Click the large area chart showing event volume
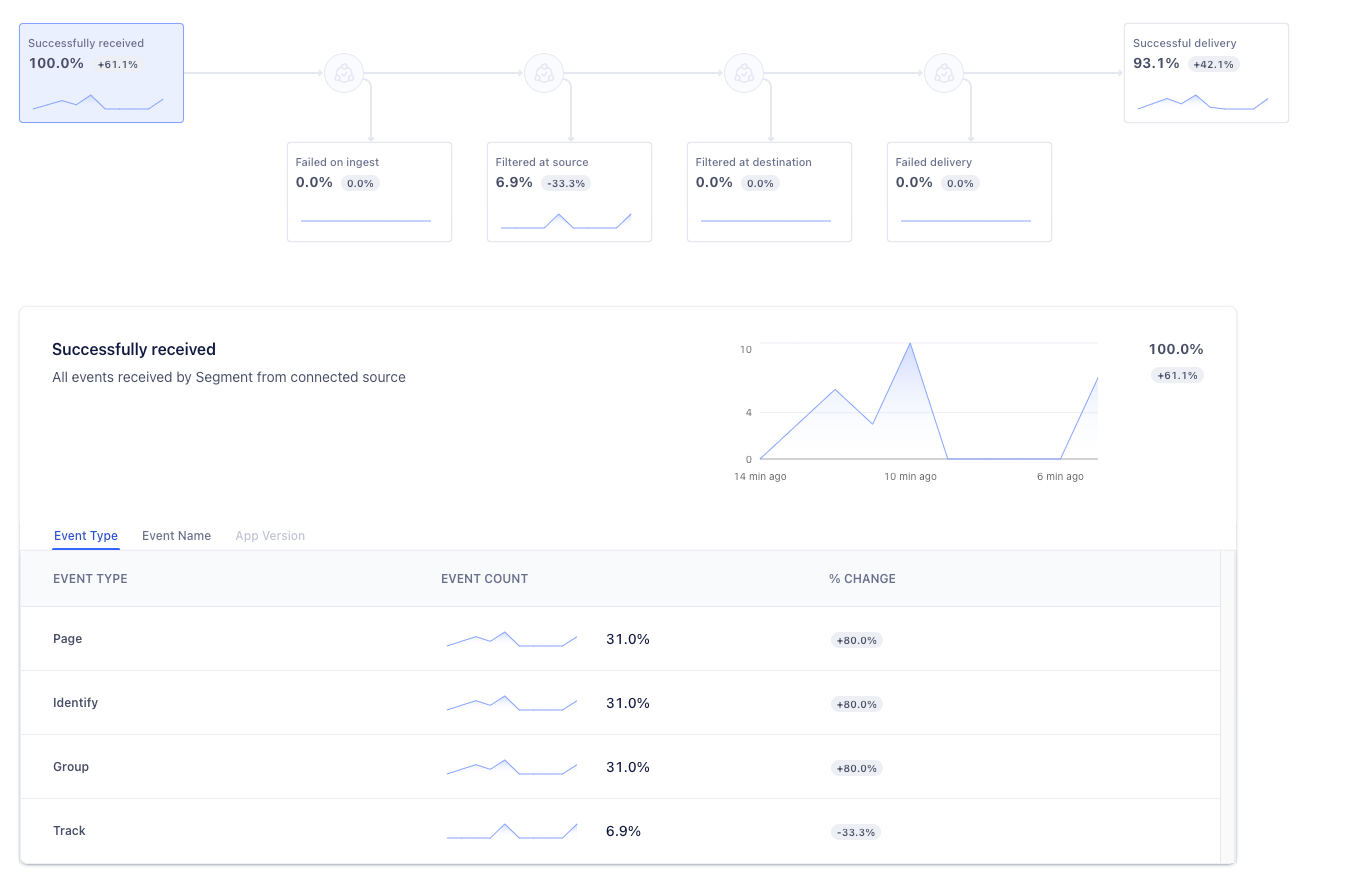 pos(925,405)
